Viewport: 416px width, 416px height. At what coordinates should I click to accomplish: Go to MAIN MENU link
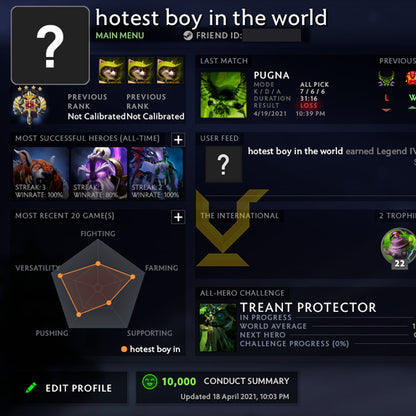tap(120, 35)
